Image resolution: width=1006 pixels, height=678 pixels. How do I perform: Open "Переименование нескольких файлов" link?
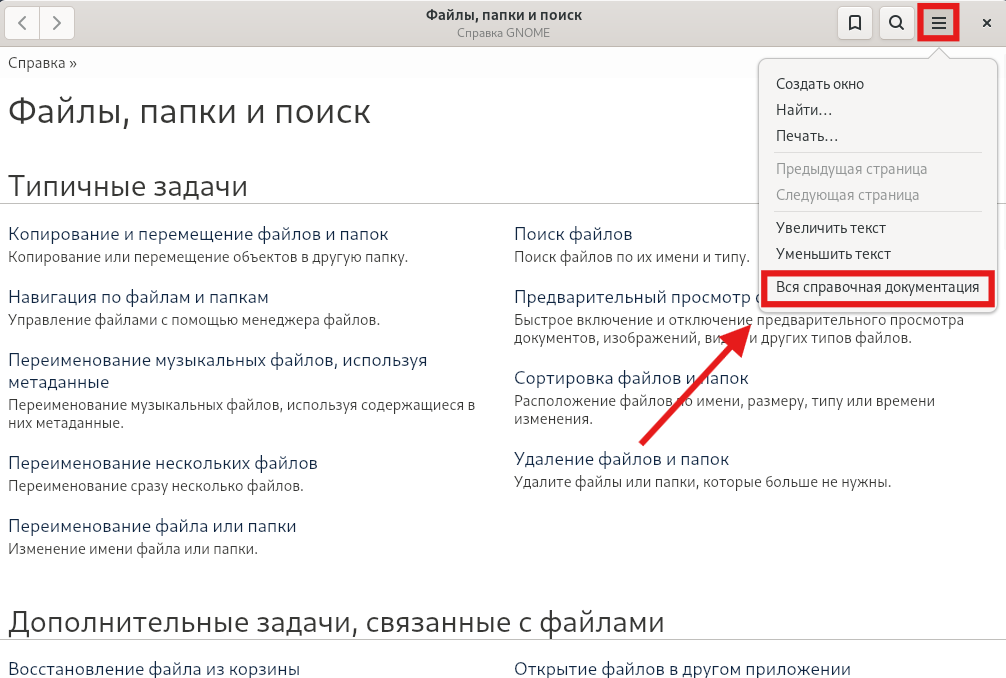point(163,463)
